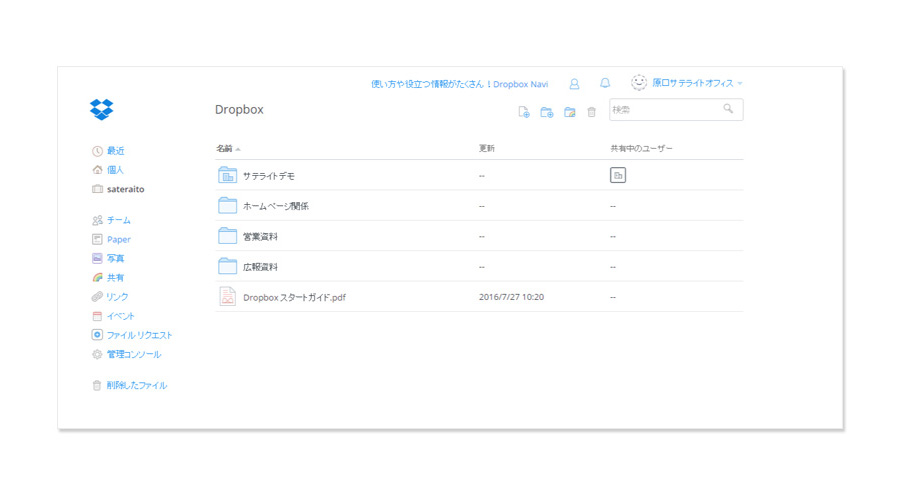Open the サテライトデモ folder name
This screenshot has height=500, width=900.
coord(269,176)
